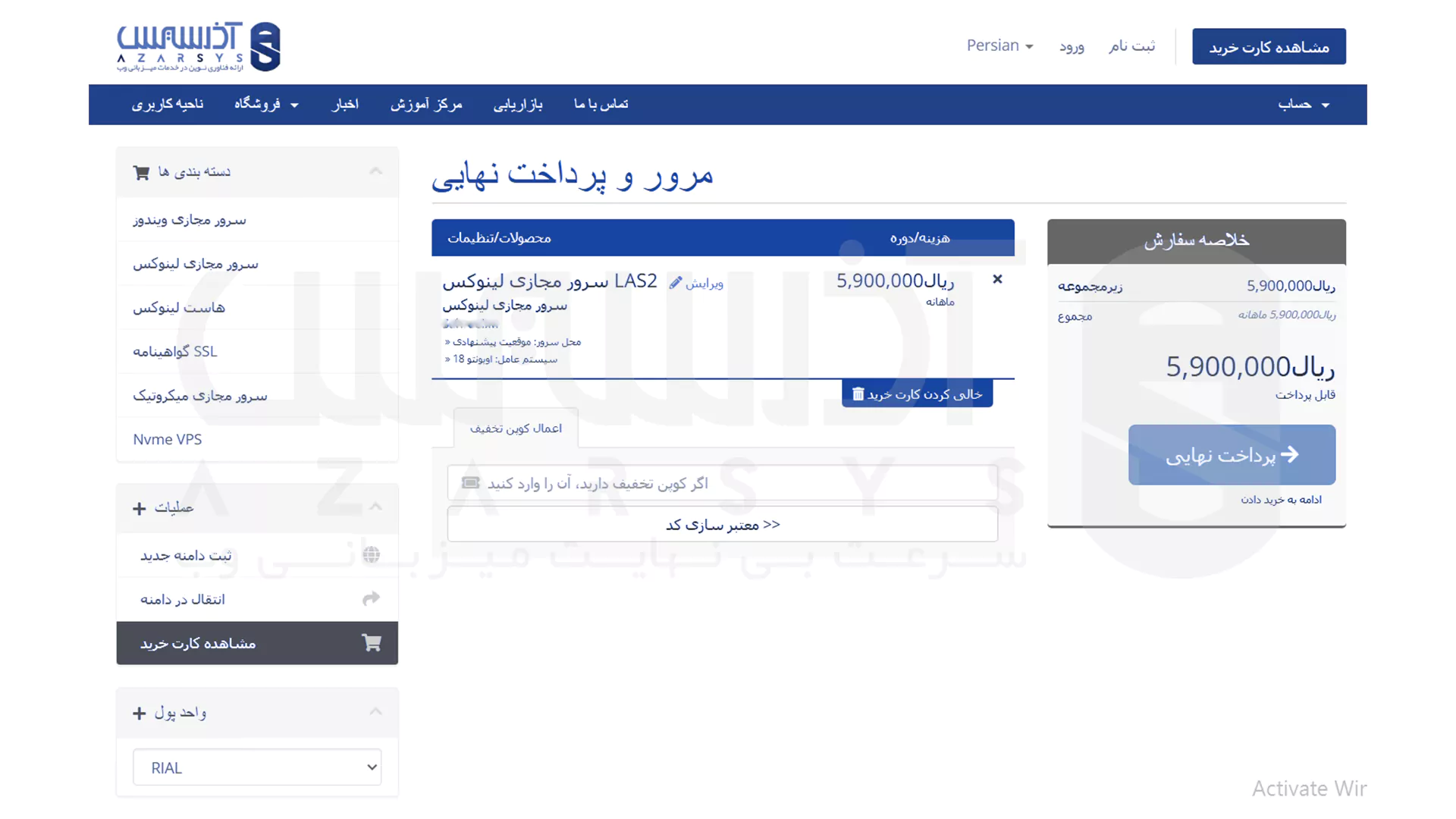This screenshot has height=819, width=1456.
Task: Click the معتبر سازی کد button
Action: click(721, 523)
